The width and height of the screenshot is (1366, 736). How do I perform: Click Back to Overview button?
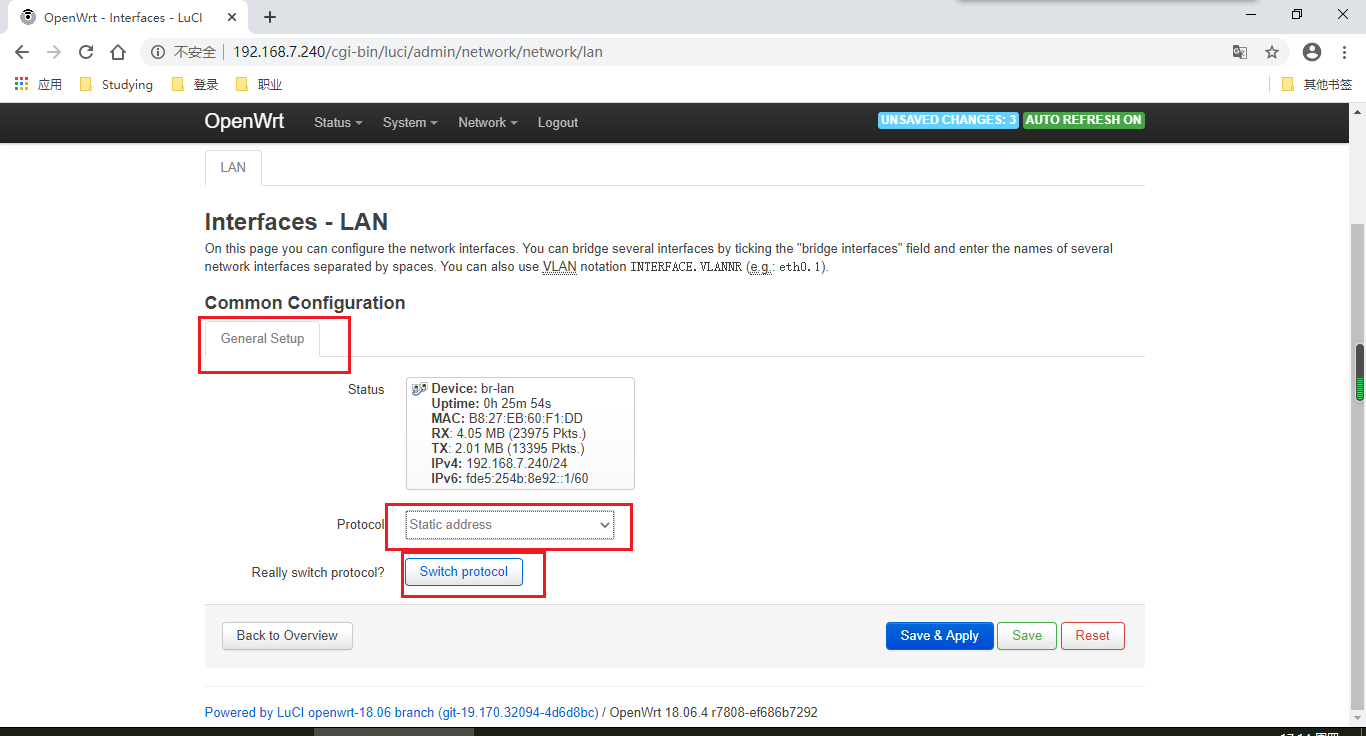point(287,635)
